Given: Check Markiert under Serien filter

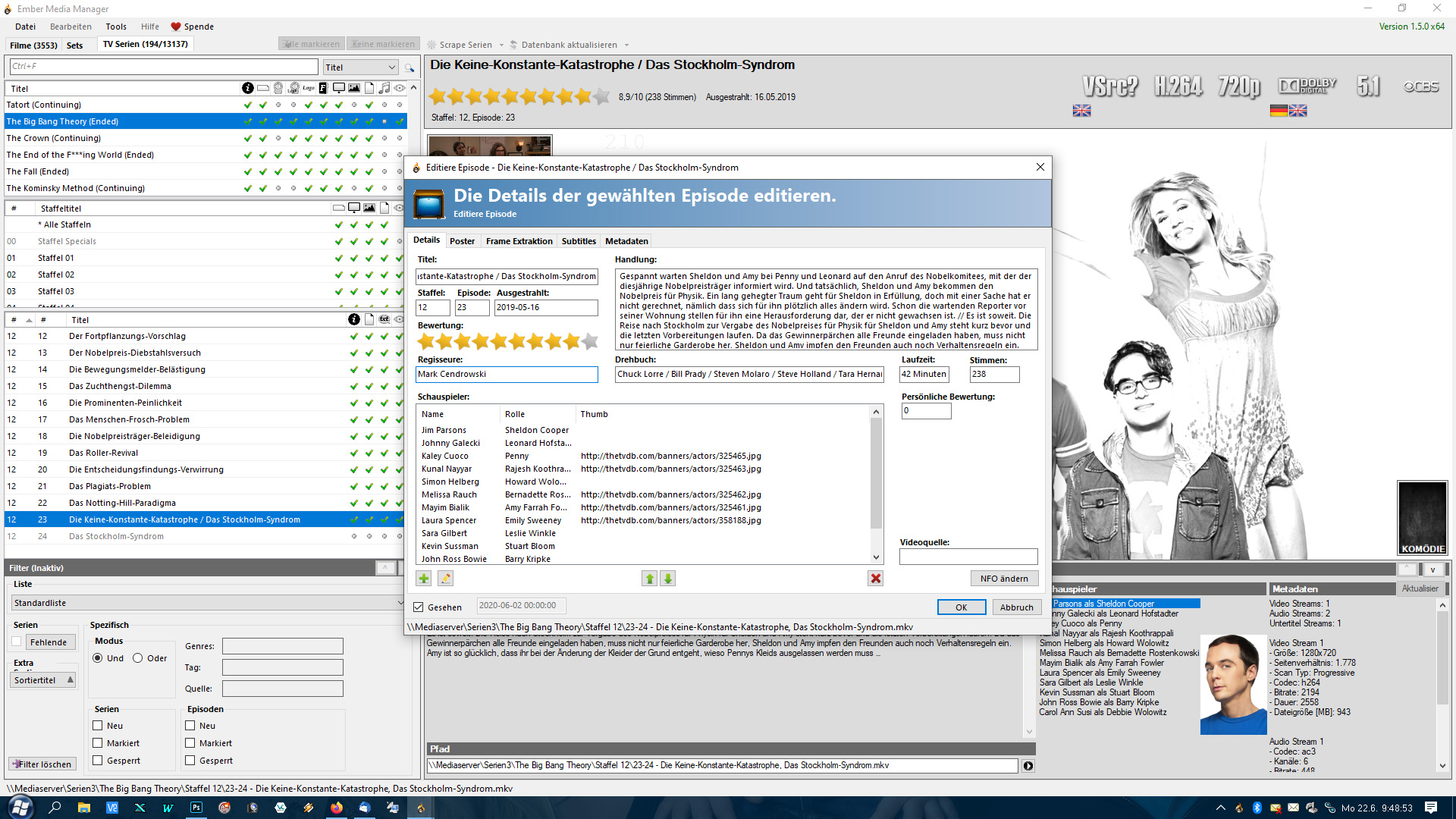Looking at the screenshot, I should point(98,743).
